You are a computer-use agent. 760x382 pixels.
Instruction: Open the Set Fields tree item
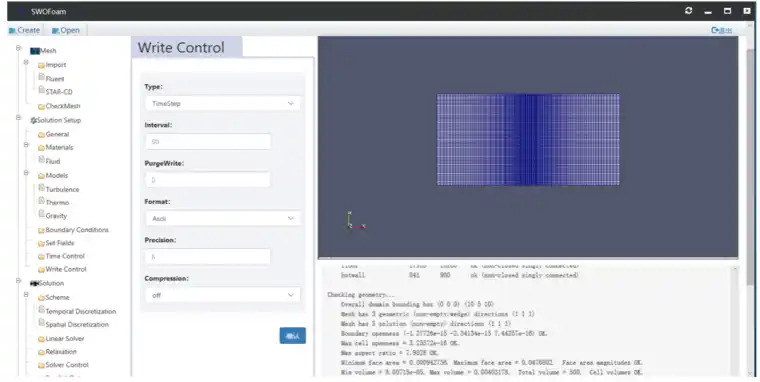click(56, 243)
